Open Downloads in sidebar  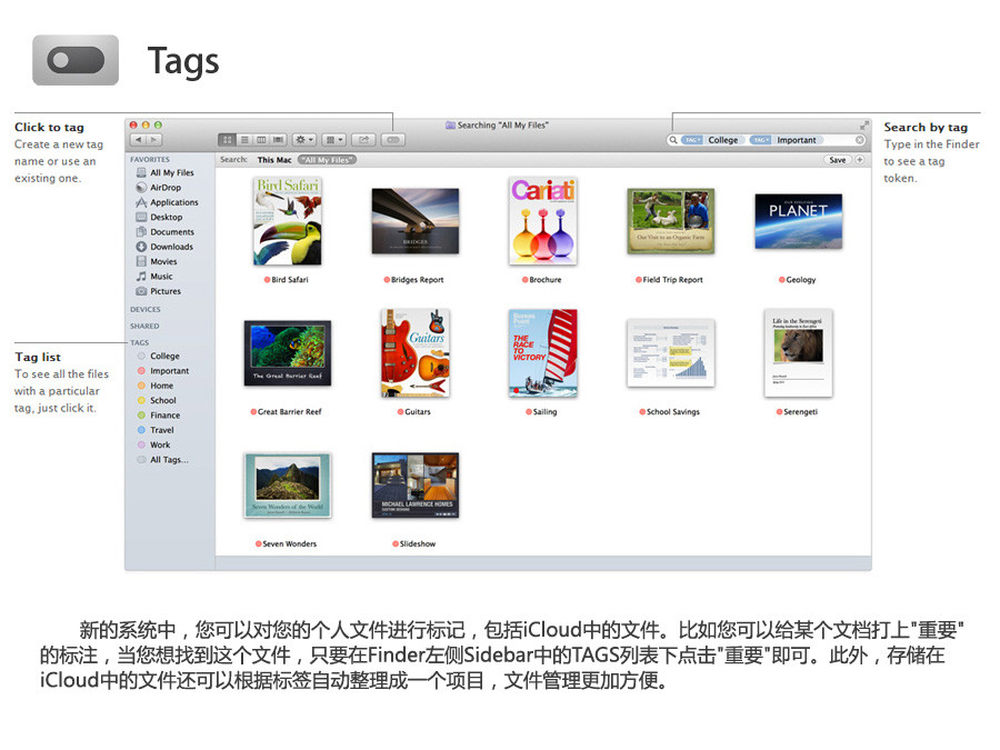[165, 247]
